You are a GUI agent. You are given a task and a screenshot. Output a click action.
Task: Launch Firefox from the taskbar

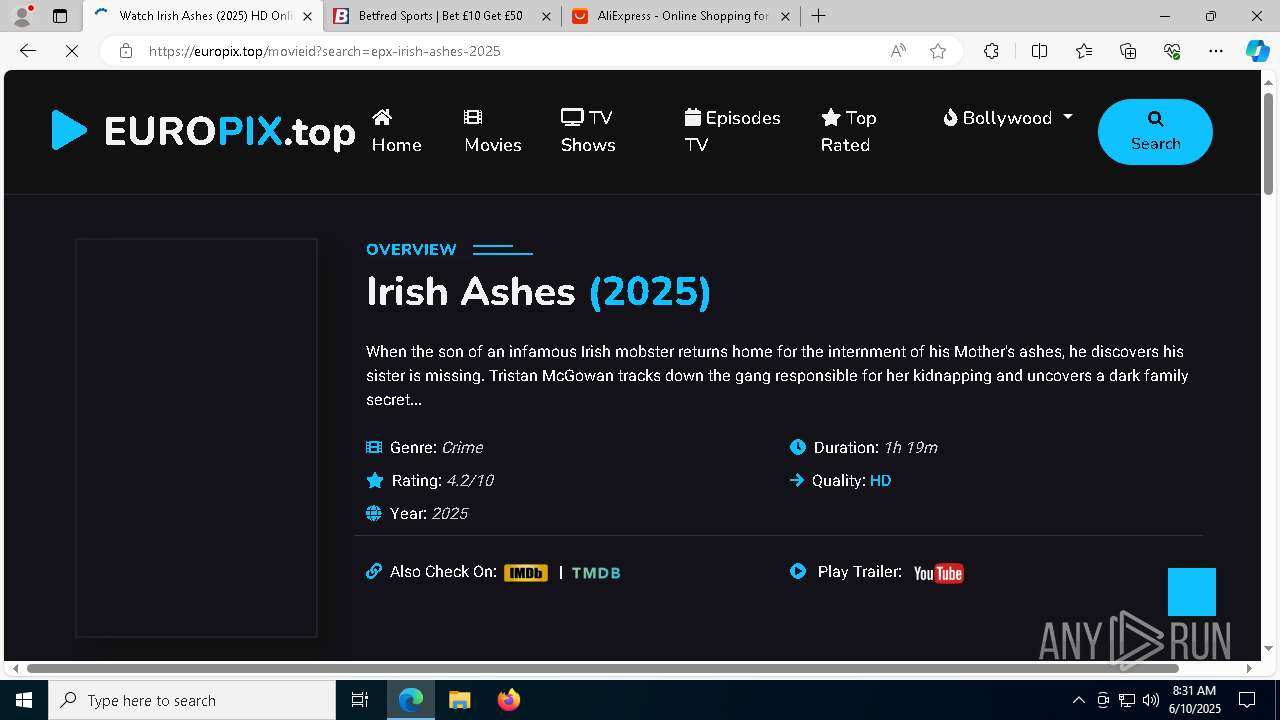pyautogui.click(x=508, y=700)
